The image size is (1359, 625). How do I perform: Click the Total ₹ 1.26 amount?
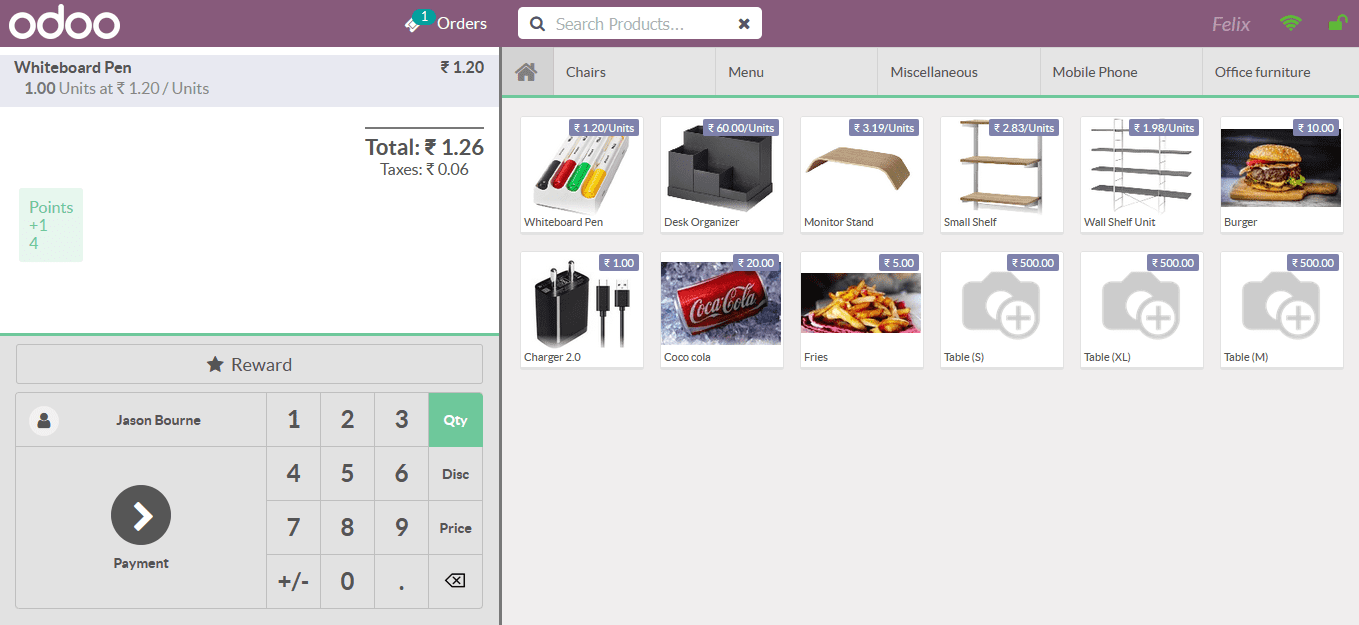[x=424, y=147]
